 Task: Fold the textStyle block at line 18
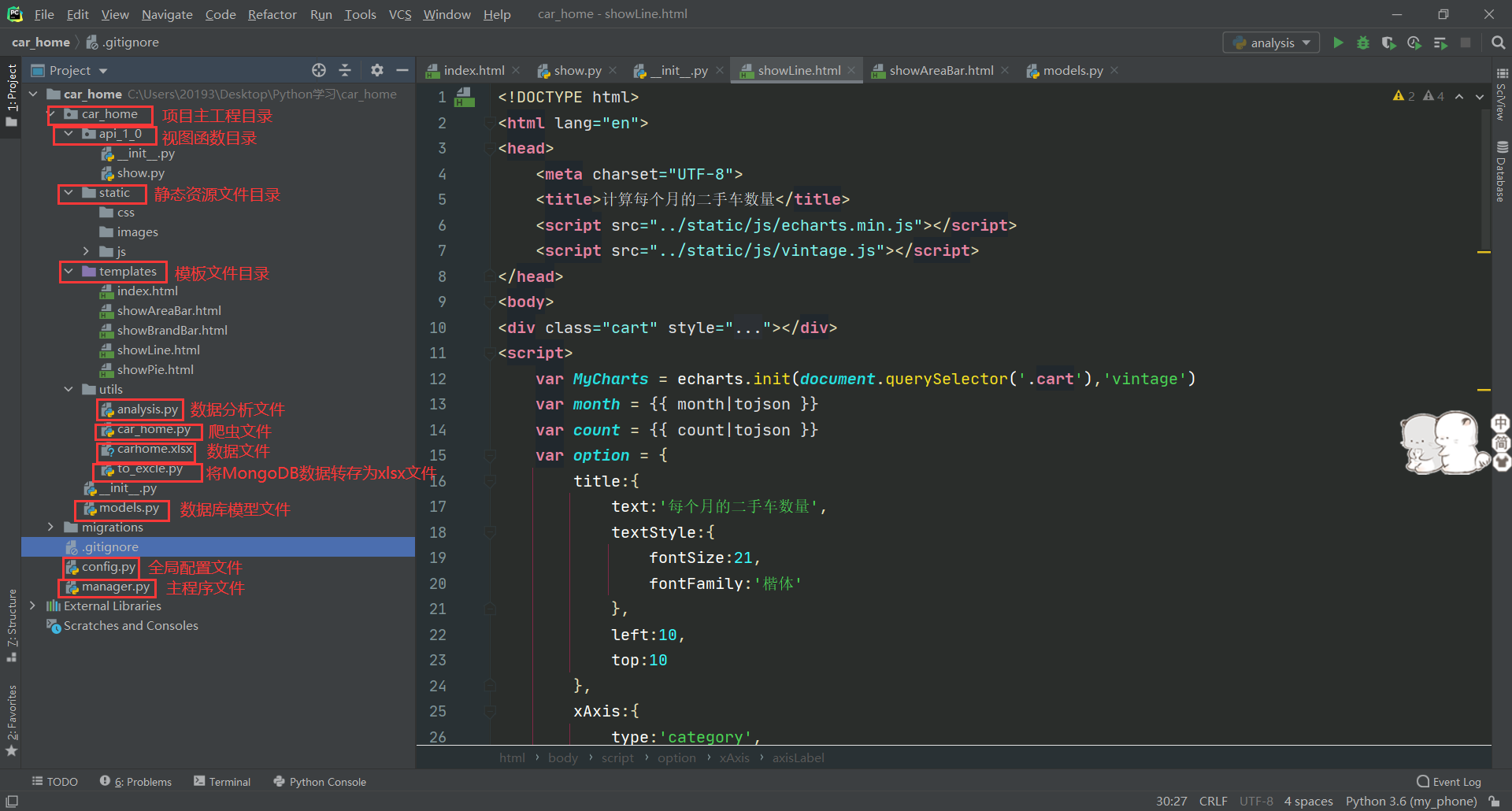[489, 532]
